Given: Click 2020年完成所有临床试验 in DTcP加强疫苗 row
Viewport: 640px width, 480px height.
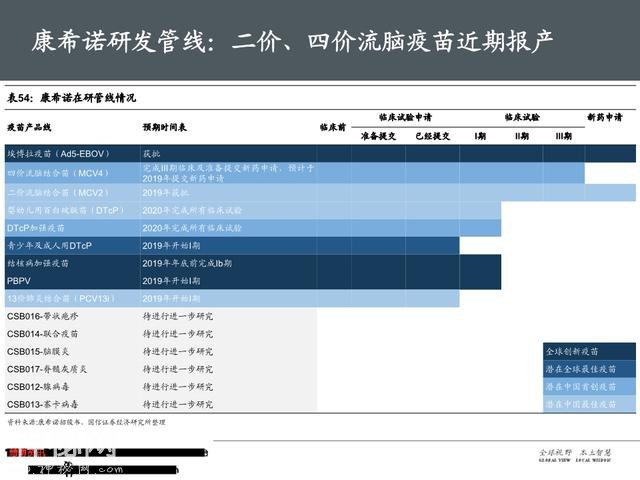Looking at the screenshot, I should [192, 228].
